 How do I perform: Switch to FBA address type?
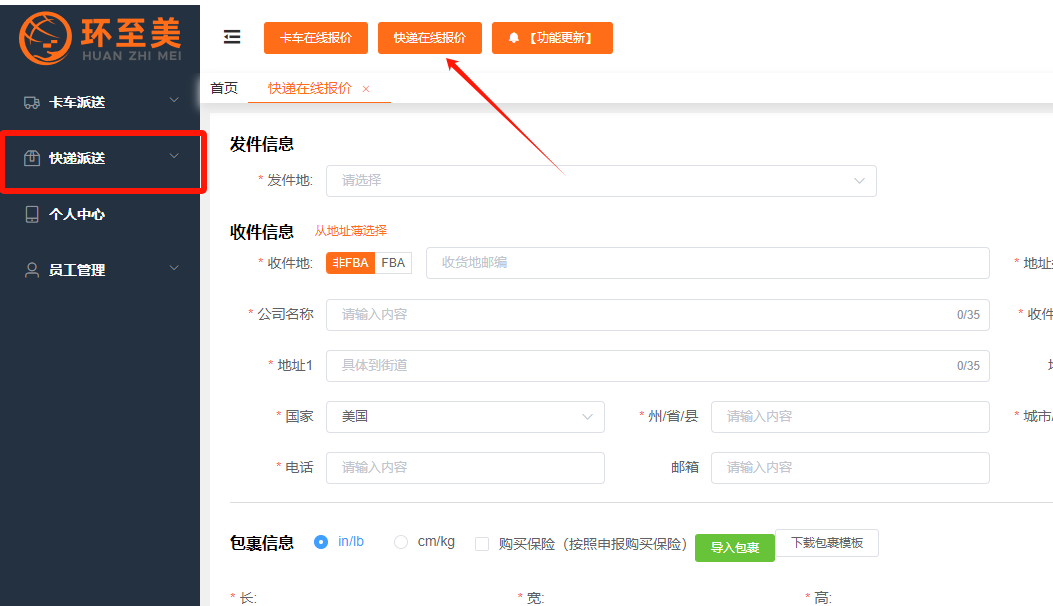coord(393,263)
